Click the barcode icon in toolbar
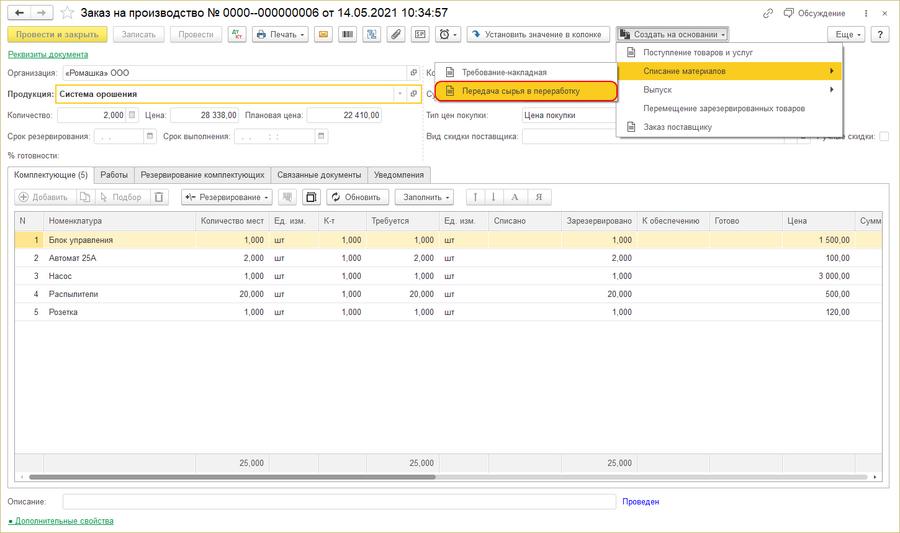This screenshot has width=900, height=533. point(348,34)
